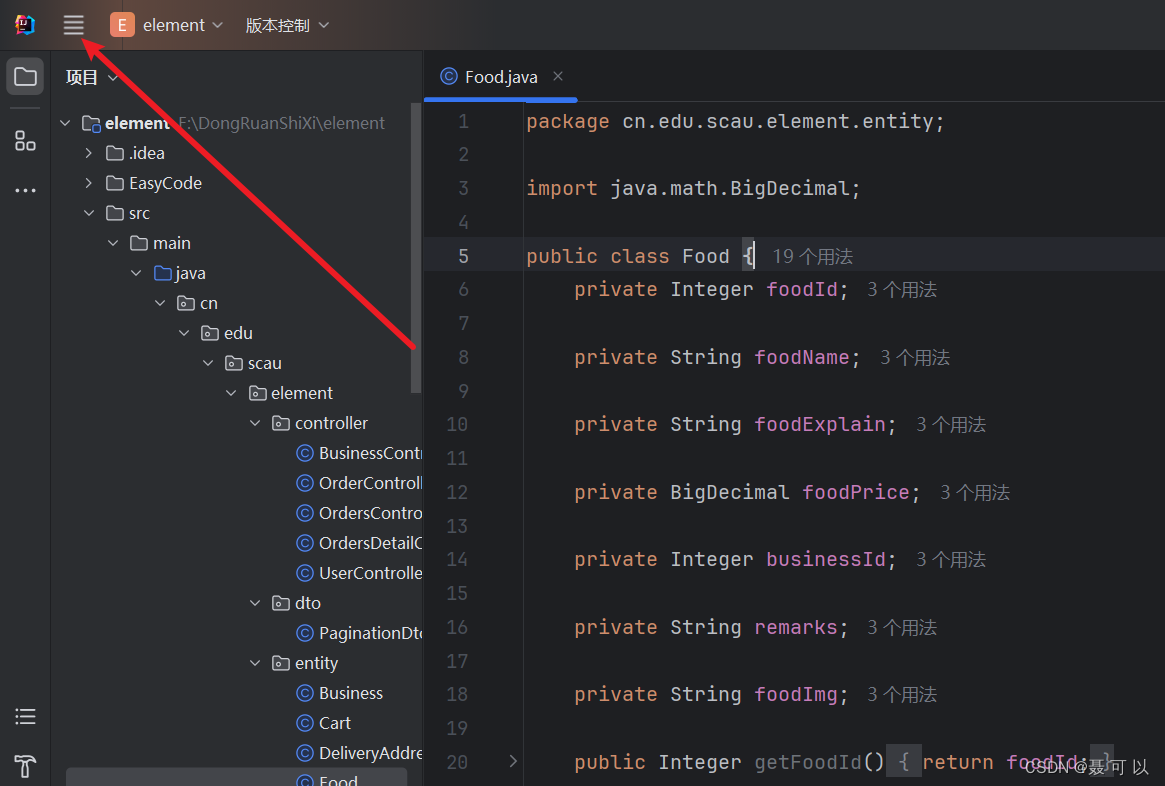Open the TODO list tool window icon
Image resolution: width=1165 pixels, height=786 pixels.
tap(25, 716)
